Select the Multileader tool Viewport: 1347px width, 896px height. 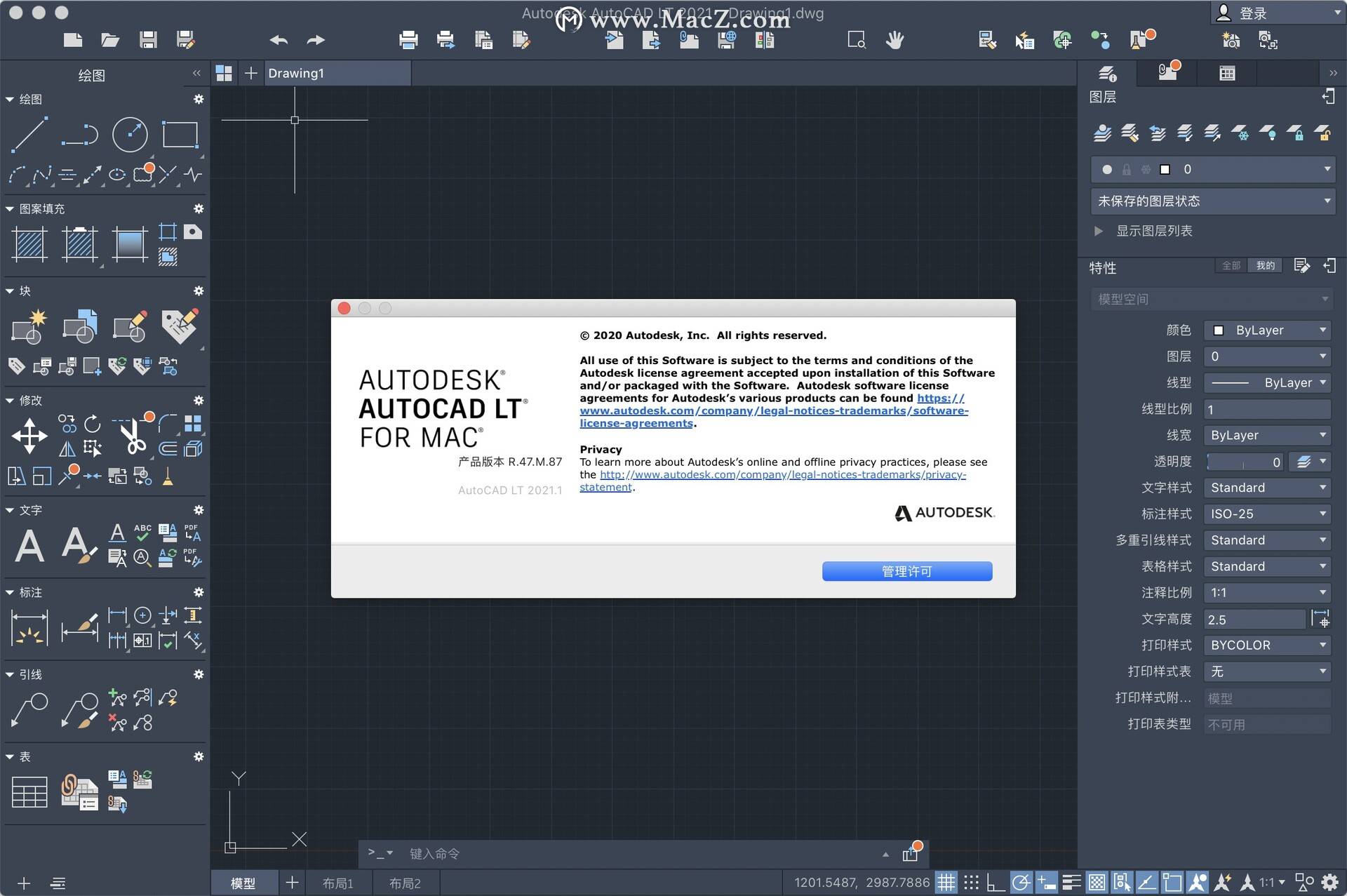29,709
